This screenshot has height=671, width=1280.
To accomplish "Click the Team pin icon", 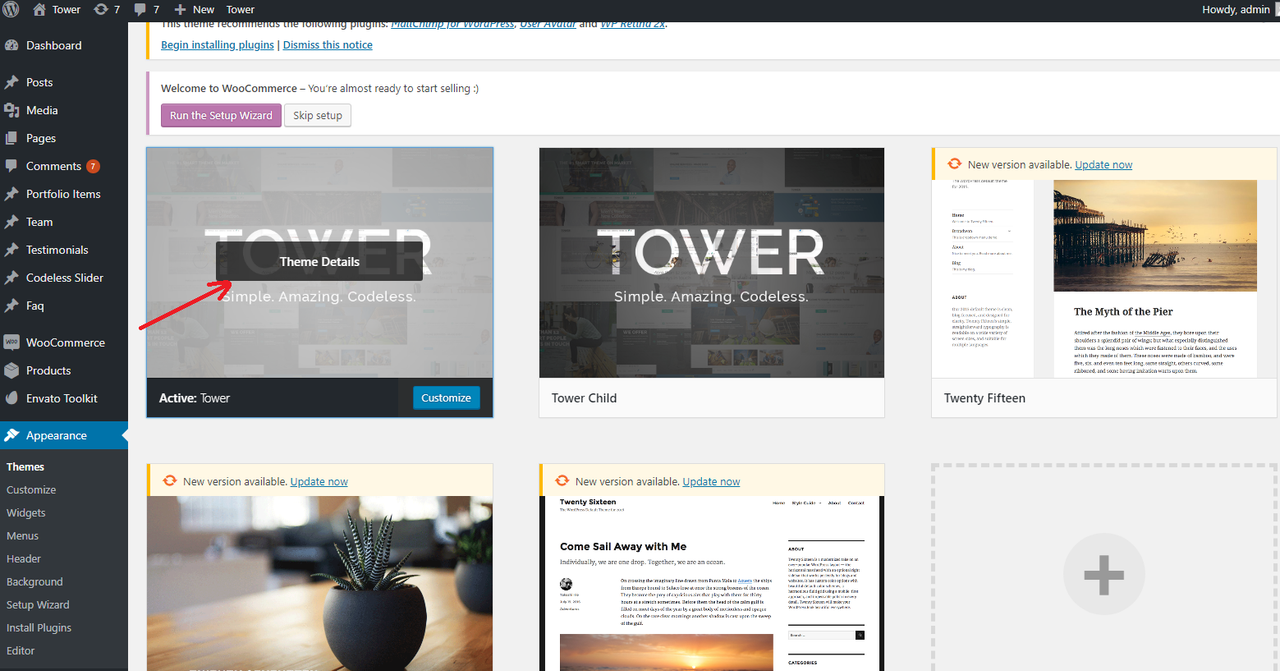I will coord(12,222).
